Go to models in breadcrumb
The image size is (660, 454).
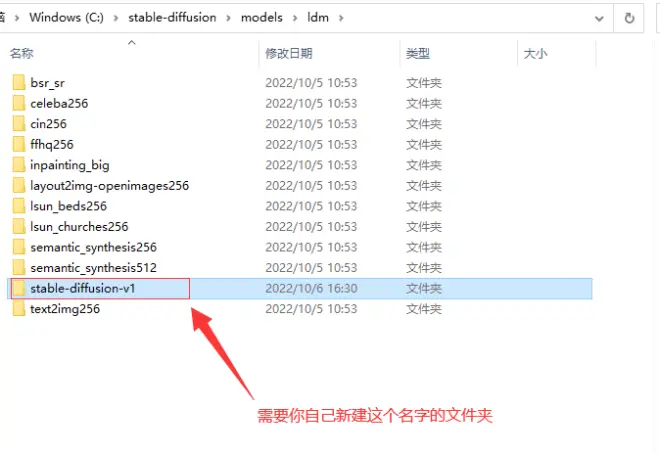261,18
